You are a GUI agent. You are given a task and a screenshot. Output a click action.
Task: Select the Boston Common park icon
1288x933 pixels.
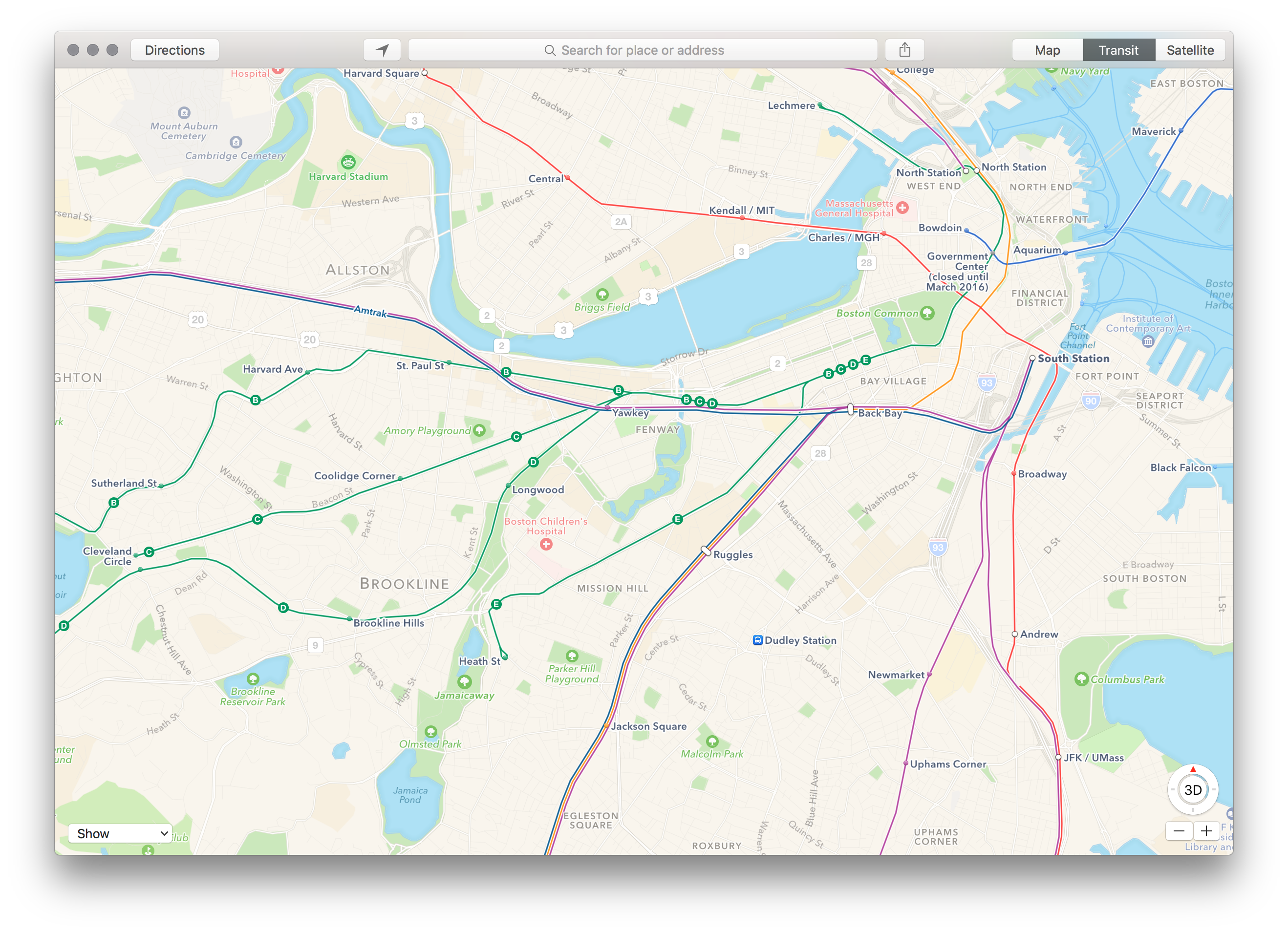[x=927, y=313]
